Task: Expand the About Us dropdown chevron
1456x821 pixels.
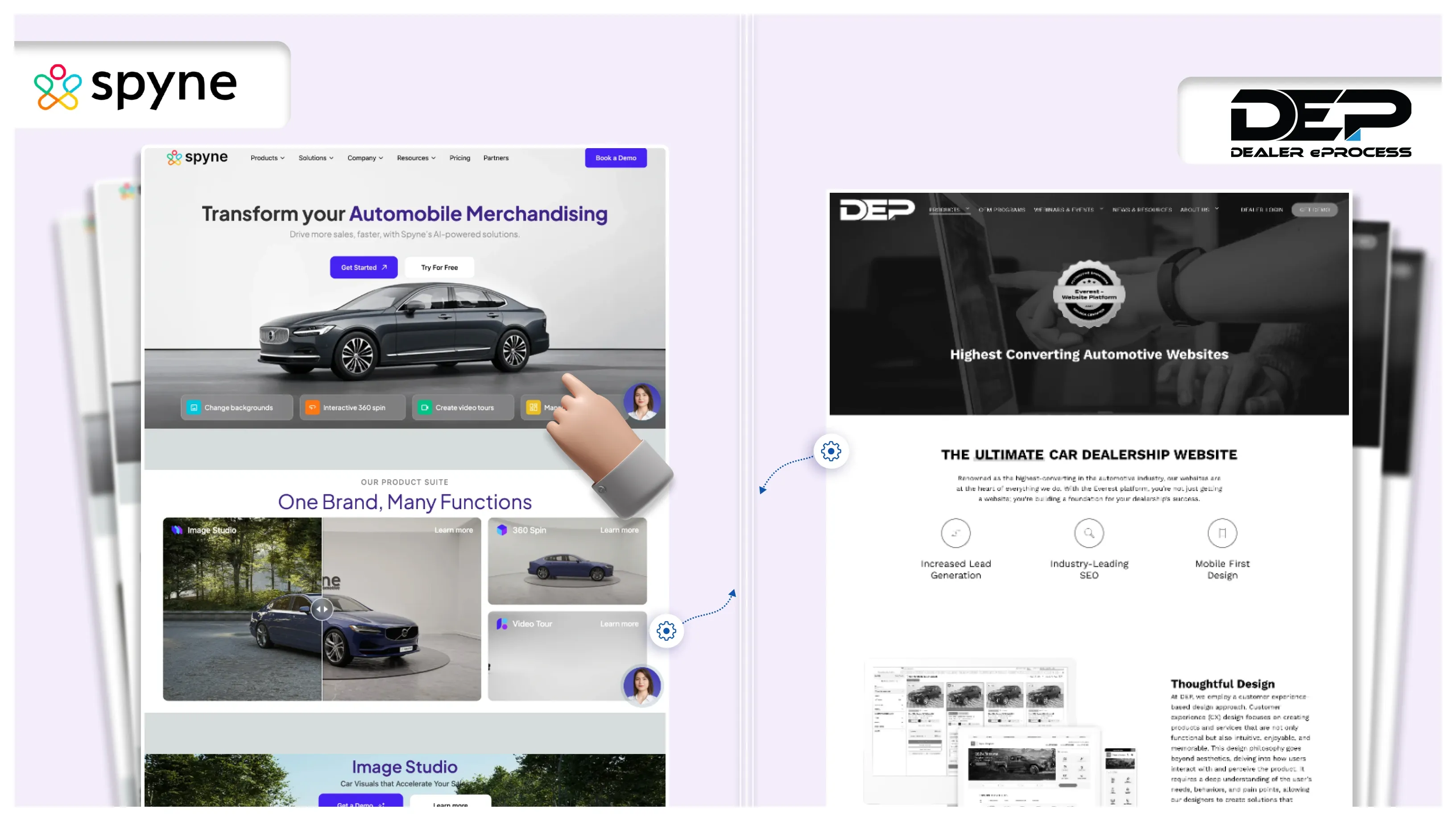Action: click(x=1216, y=209)
